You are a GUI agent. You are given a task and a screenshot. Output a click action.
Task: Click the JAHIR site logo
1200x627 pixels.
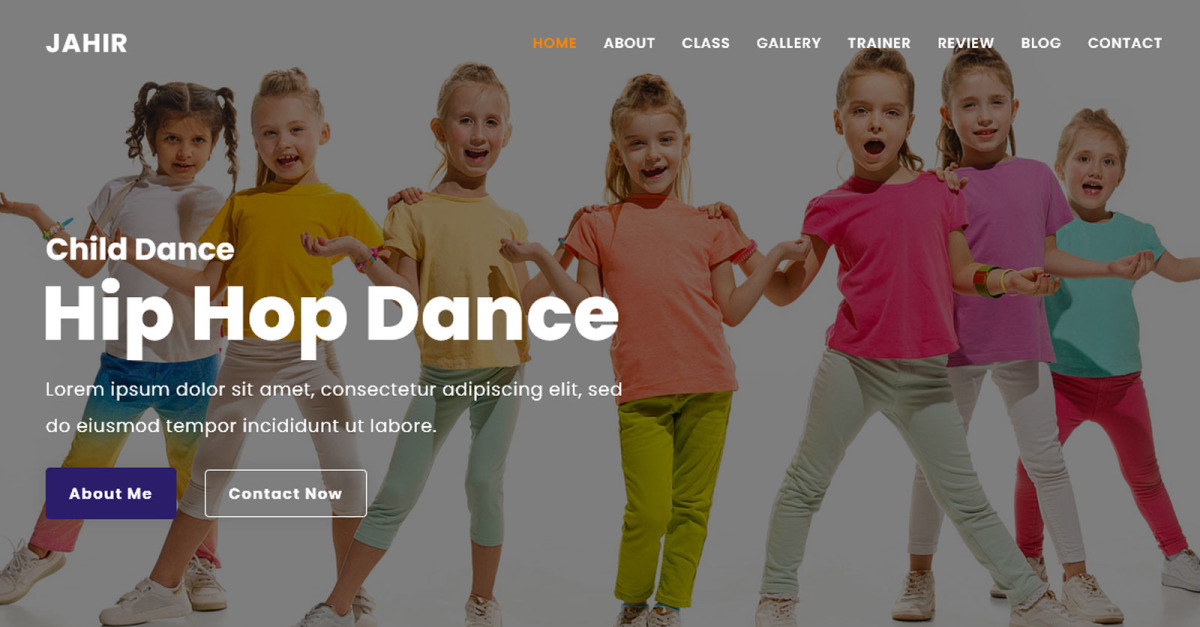pos(87,43)
